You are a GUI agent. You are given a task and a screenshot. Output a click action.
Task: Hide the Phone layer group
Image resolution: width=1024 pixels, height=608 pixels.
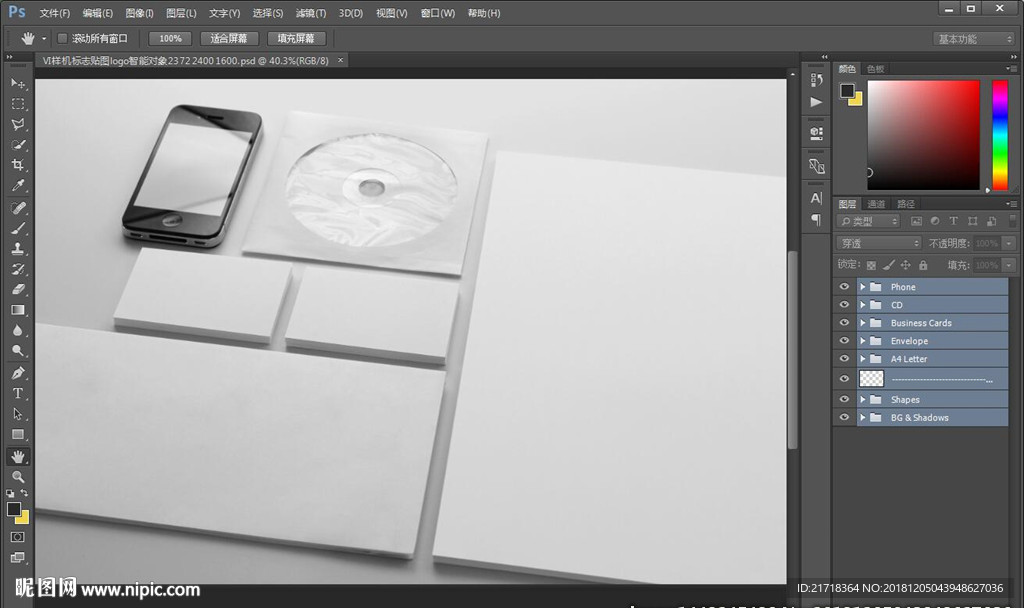coord(844,287)
